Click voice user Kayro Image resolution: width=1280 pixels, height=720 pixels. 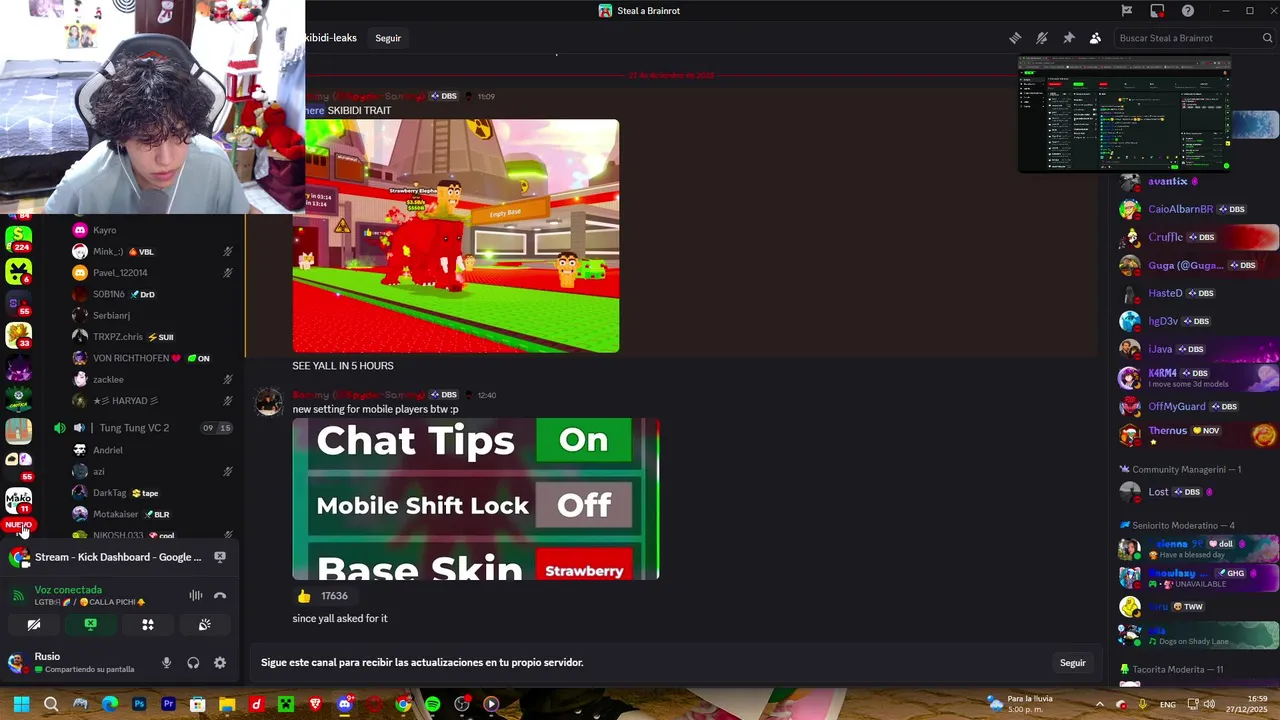104,230
